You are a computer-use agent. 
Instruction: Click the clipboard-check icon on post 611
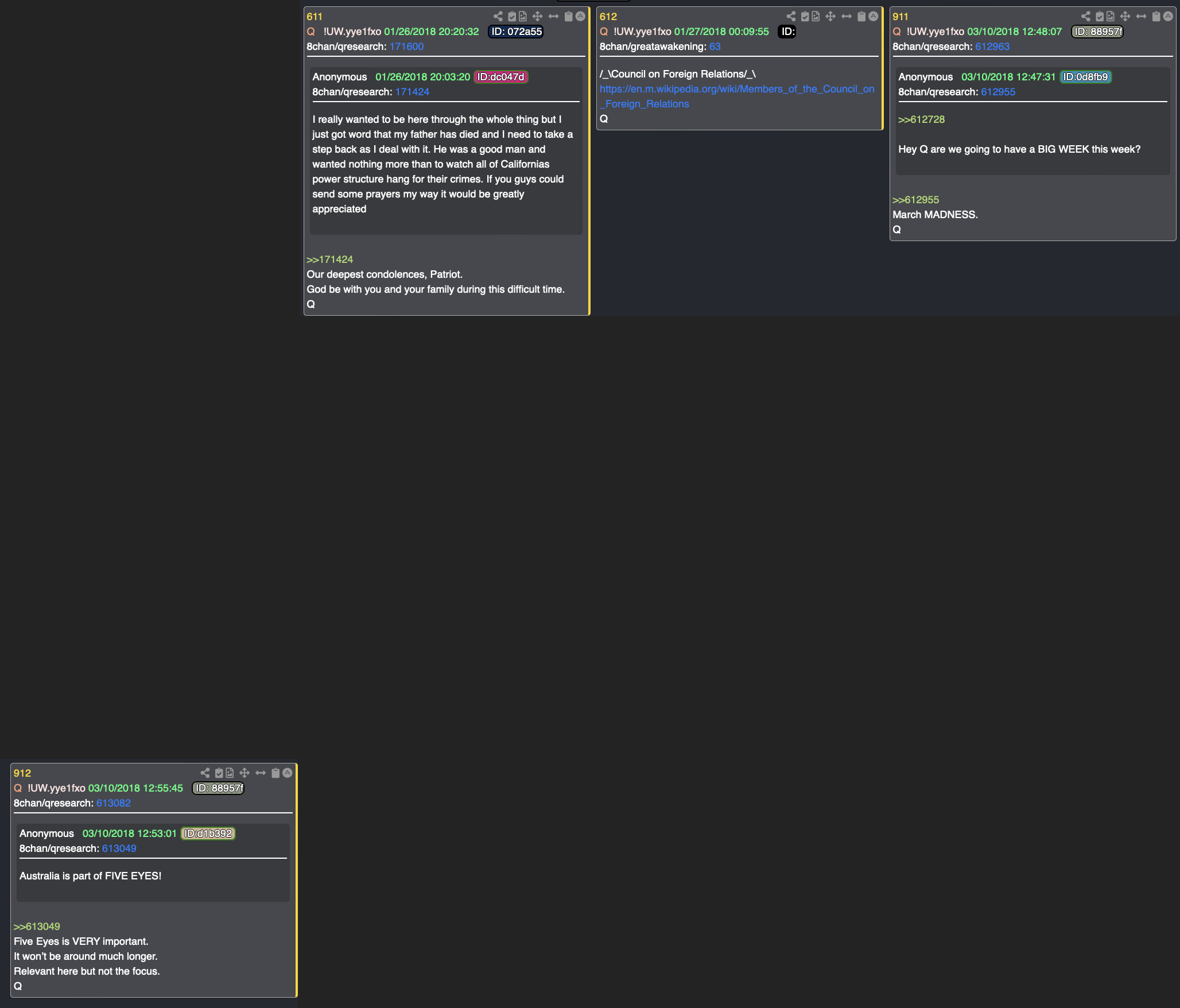click(x=512, y=16)
